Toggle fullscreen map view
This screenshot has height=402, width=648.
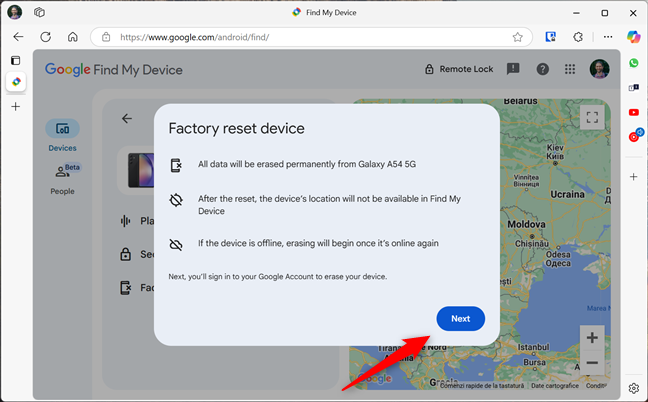pyautogui.click(x=592, y=117)
